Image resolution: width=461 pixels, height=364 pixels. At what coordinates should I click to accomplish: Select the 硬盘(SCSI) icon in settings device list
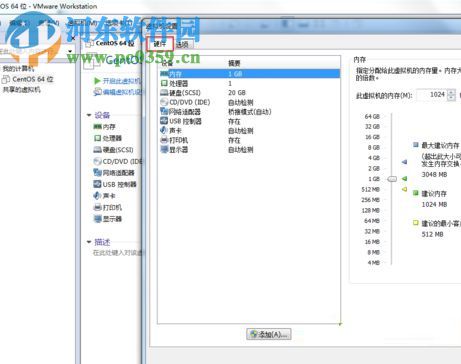coord(164,92)
